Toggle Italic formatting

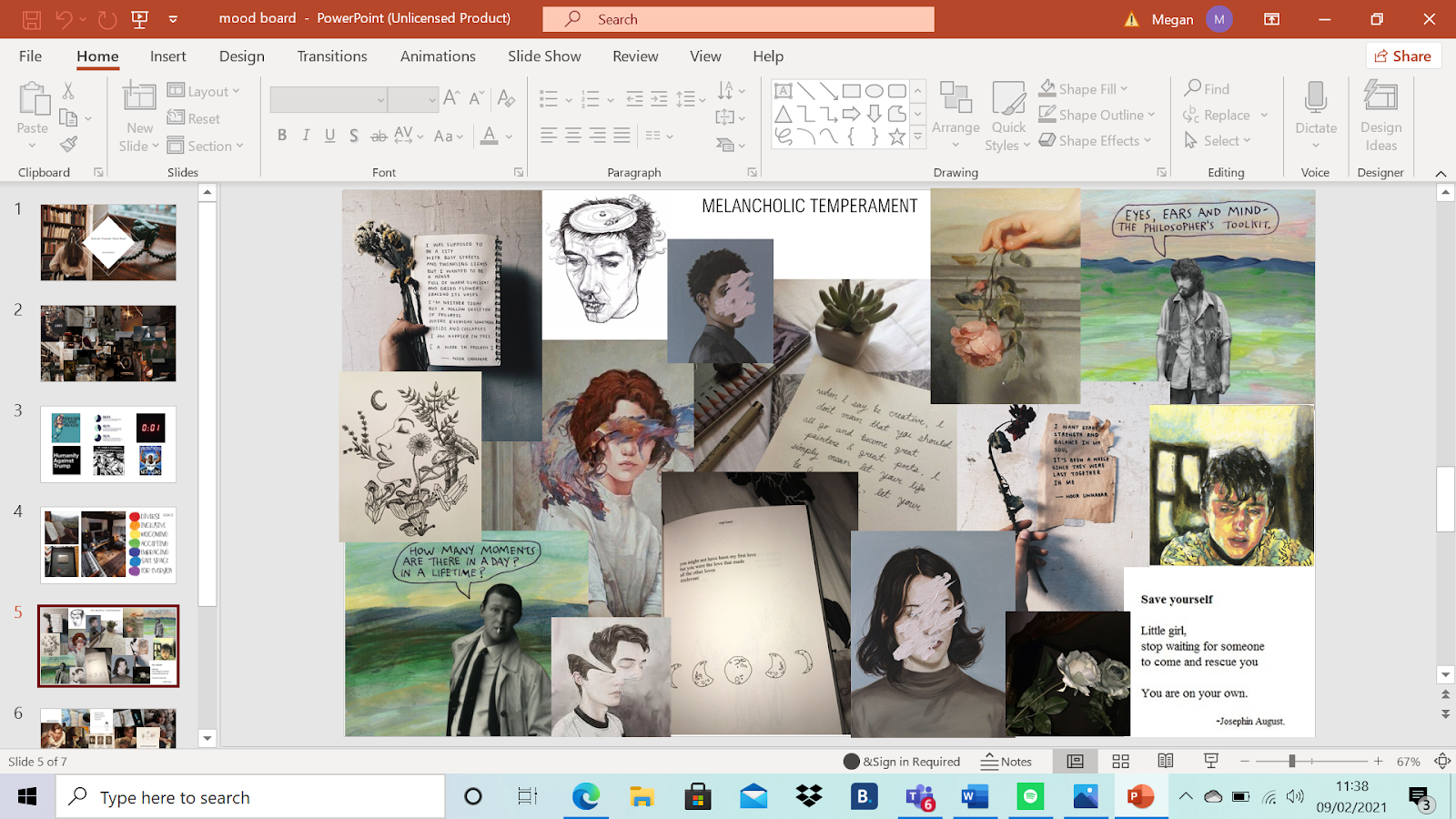pos(306,136)
